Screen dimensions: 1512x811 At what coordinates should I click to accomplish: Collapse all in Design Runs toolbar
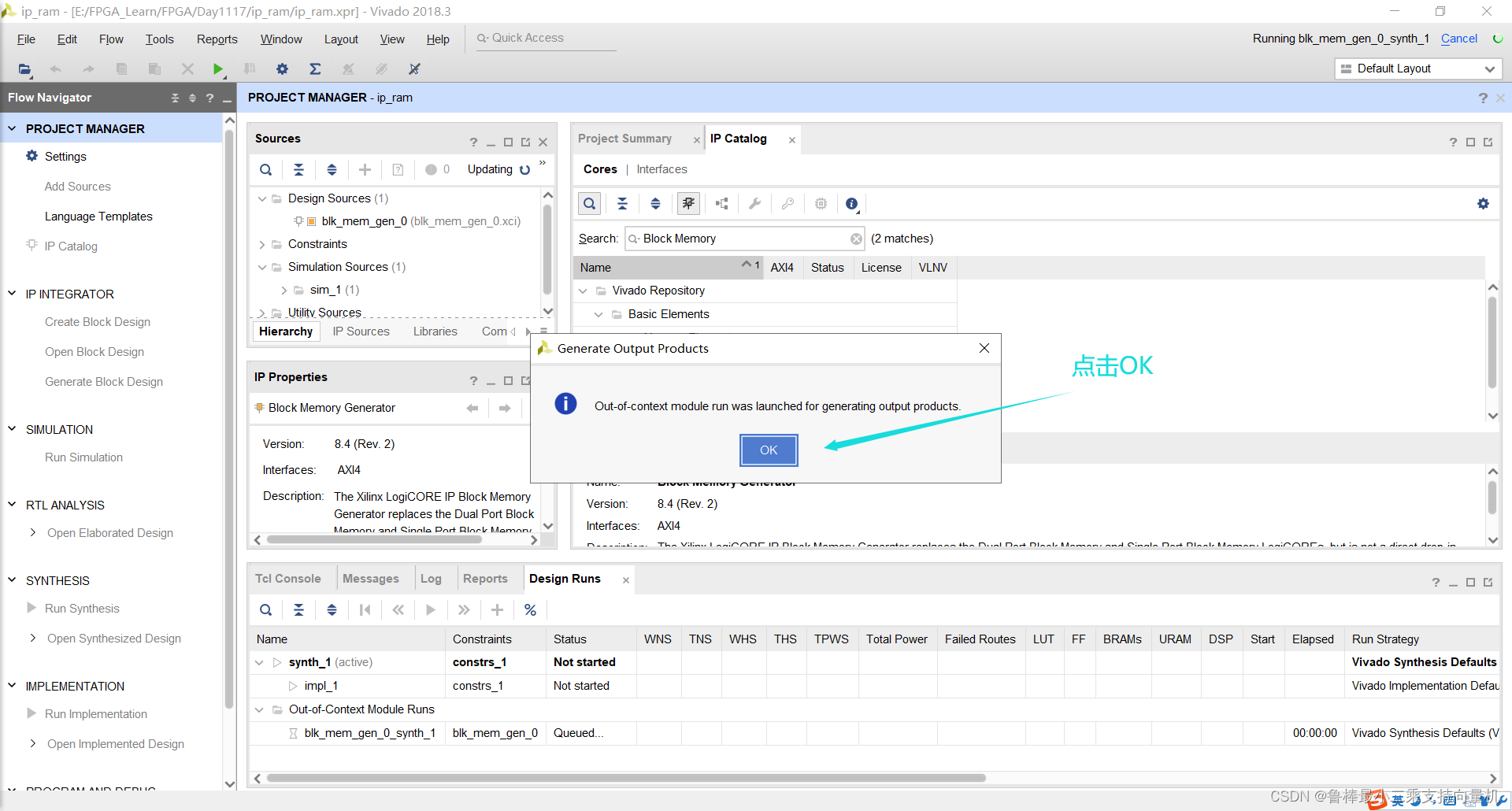point(299,609)
